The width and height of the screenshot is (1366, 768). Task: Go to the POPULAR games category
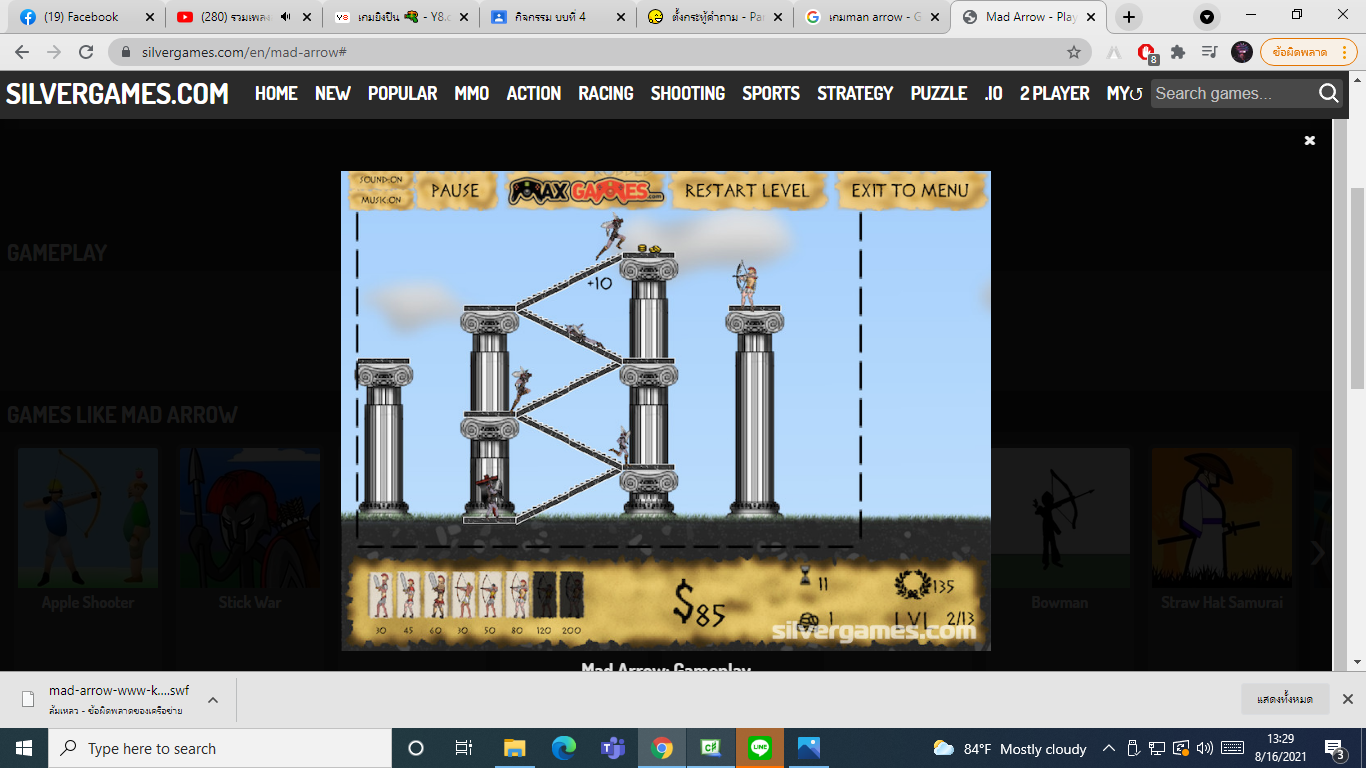[x=403, y=93]
